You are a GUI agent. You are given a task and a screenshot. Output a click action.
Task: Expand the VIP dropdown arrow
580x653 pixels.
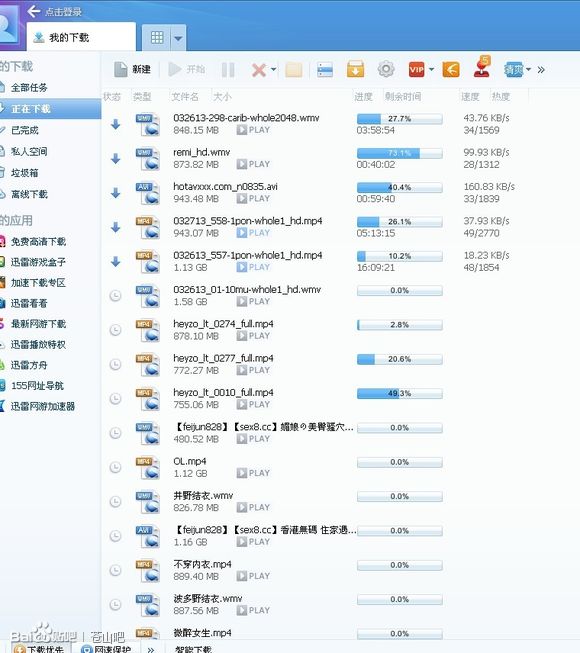pos(431,70)
